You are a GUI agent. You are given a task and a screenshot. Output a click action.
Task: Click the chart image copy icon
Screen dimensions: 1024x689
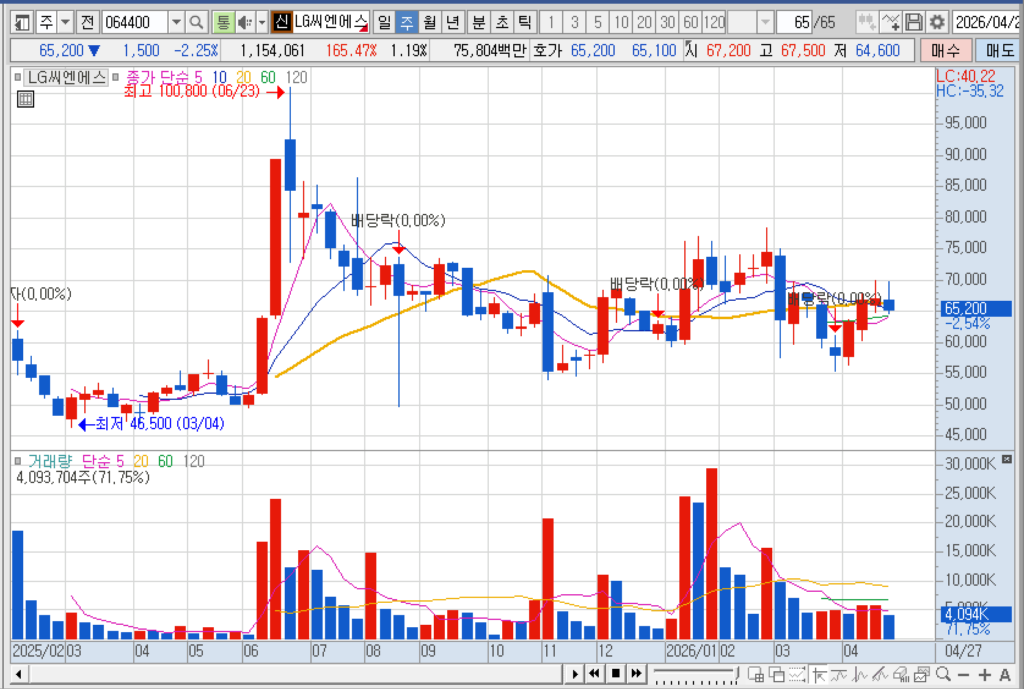[921, 674]
